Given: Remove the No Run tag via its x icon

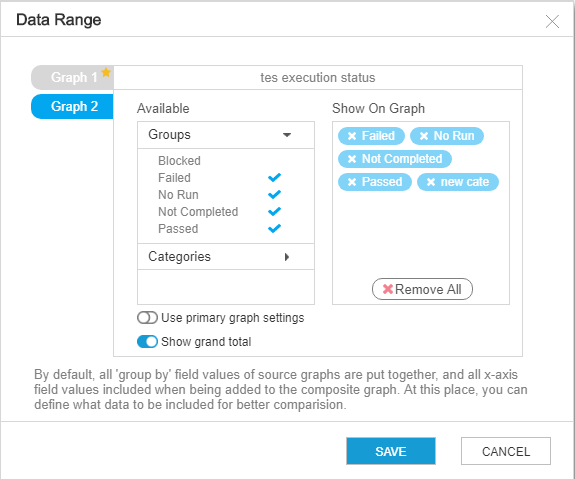Looking at the screenshot, I should pos(424,136).
